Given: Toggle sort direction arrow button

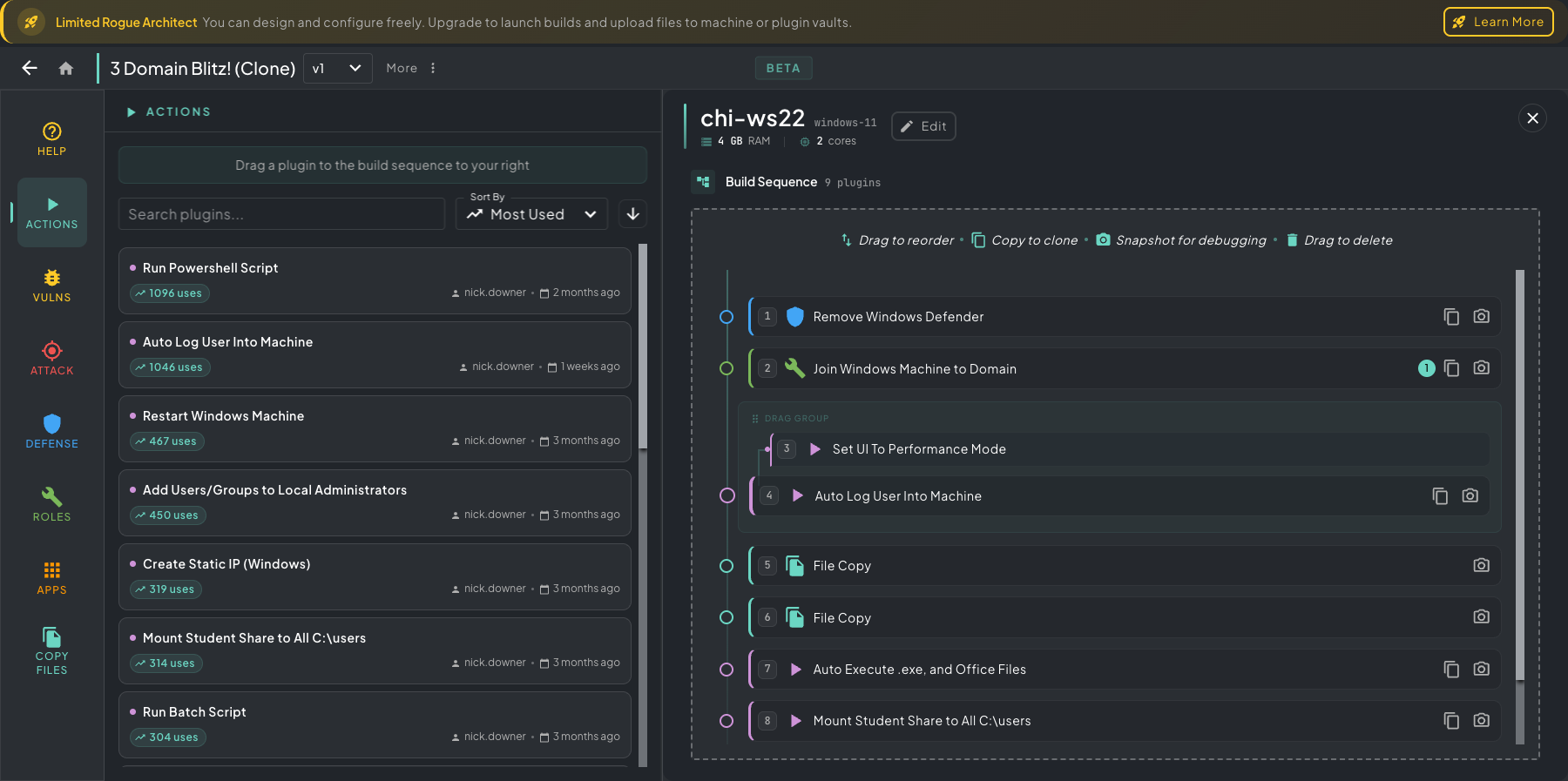Looking at the screenshot, I should click(633, 214).
